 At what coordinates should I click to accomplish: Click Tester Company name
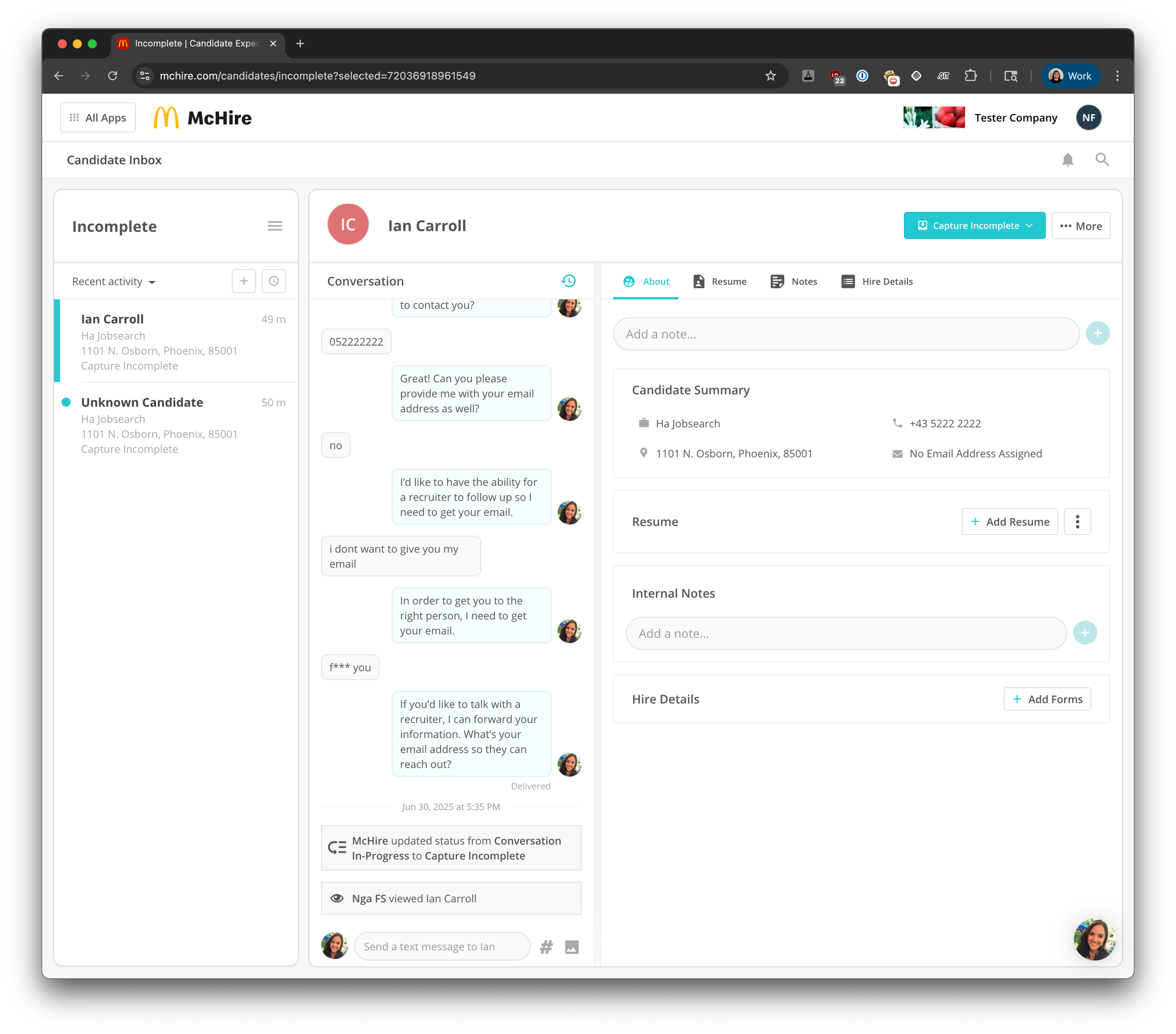(x=1016, y=117)
